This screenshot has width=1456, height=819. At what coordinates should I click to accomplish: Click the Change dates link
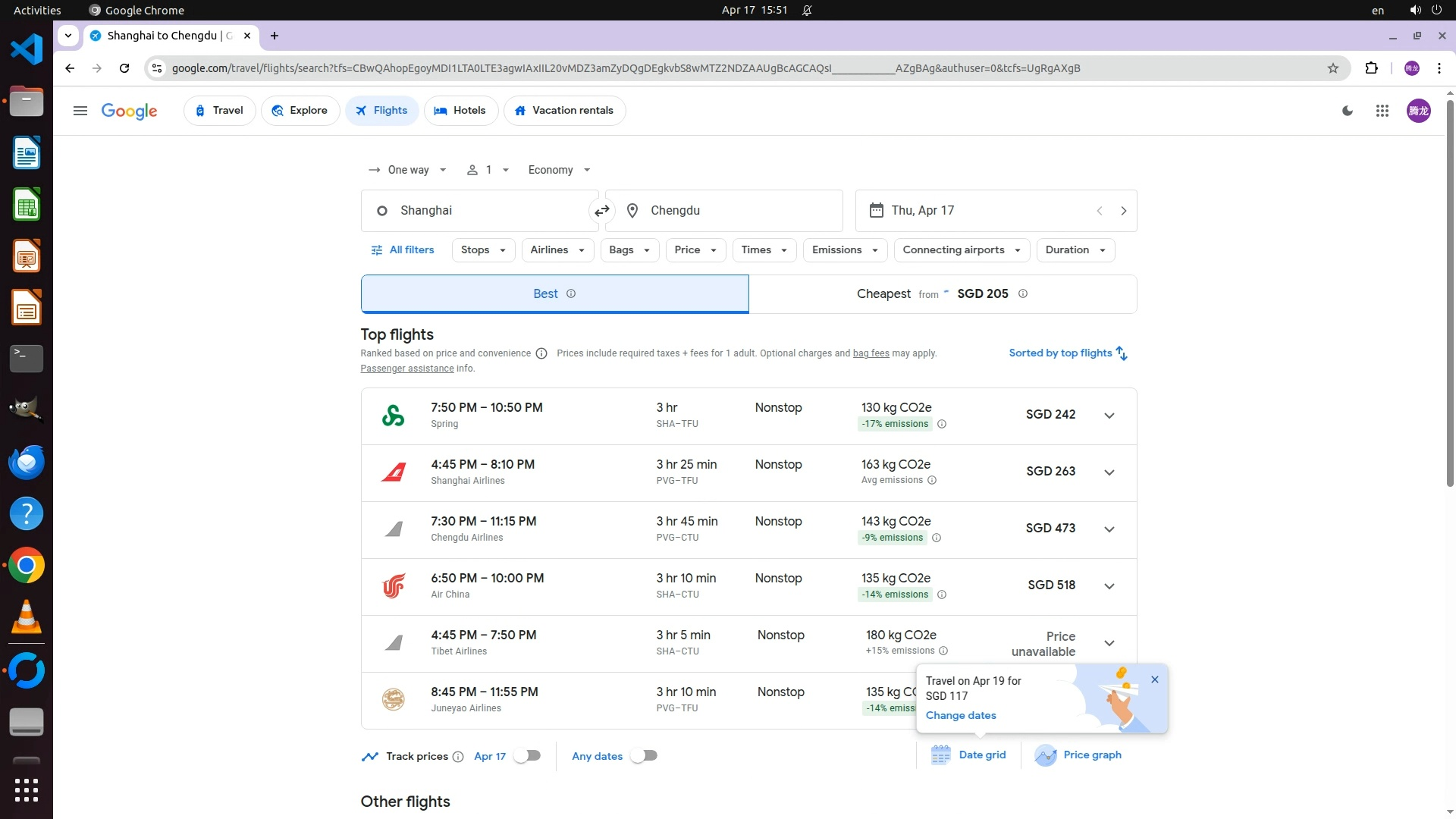[x=960, y=716]
